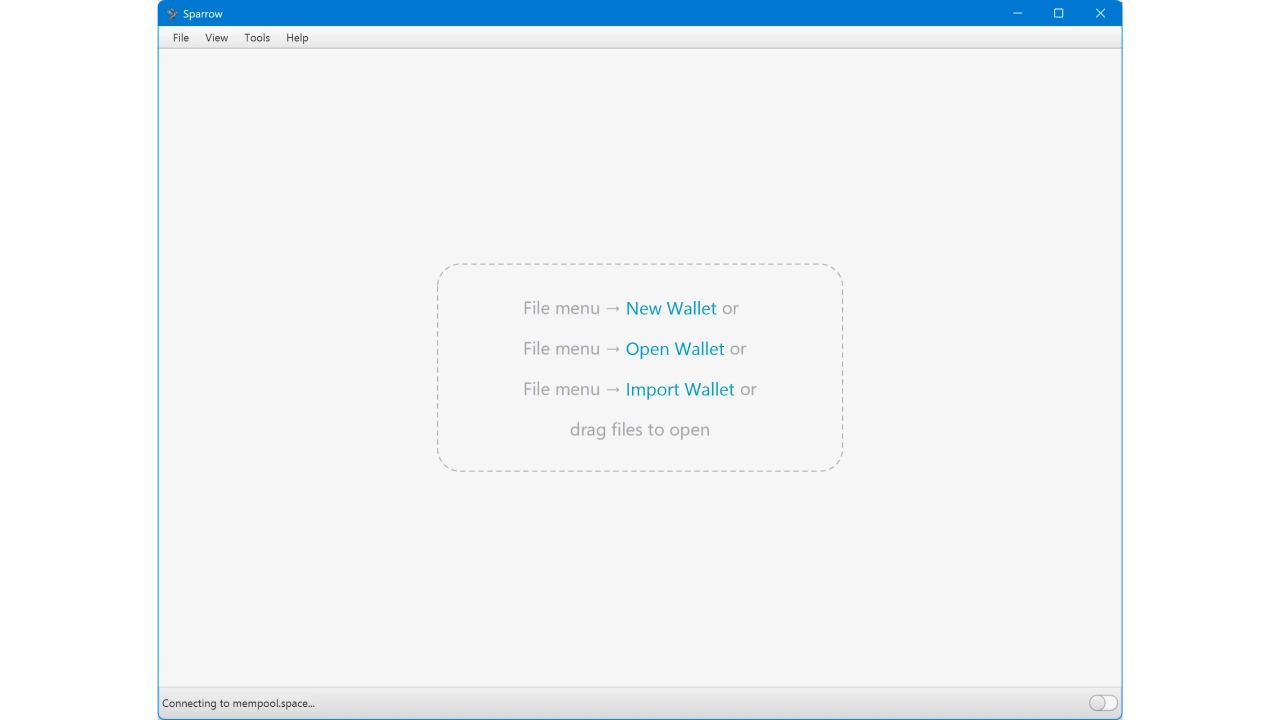This screenshot has height=720, width=1280.
Task: Click 'File menu' text on Import Wallet line
Action: [561, 390]
